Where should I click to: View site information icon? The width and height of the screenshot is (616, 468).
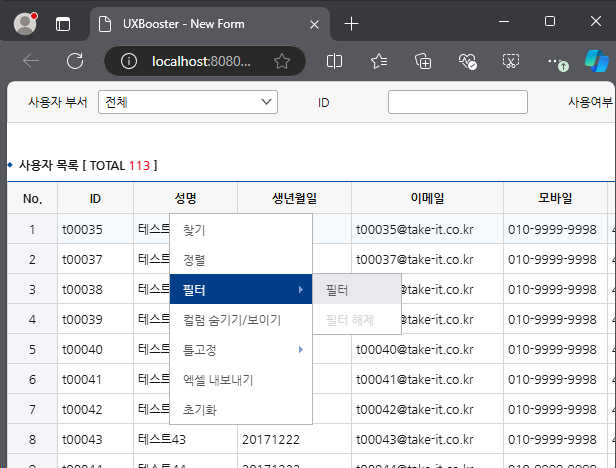(x=129, y=61)
